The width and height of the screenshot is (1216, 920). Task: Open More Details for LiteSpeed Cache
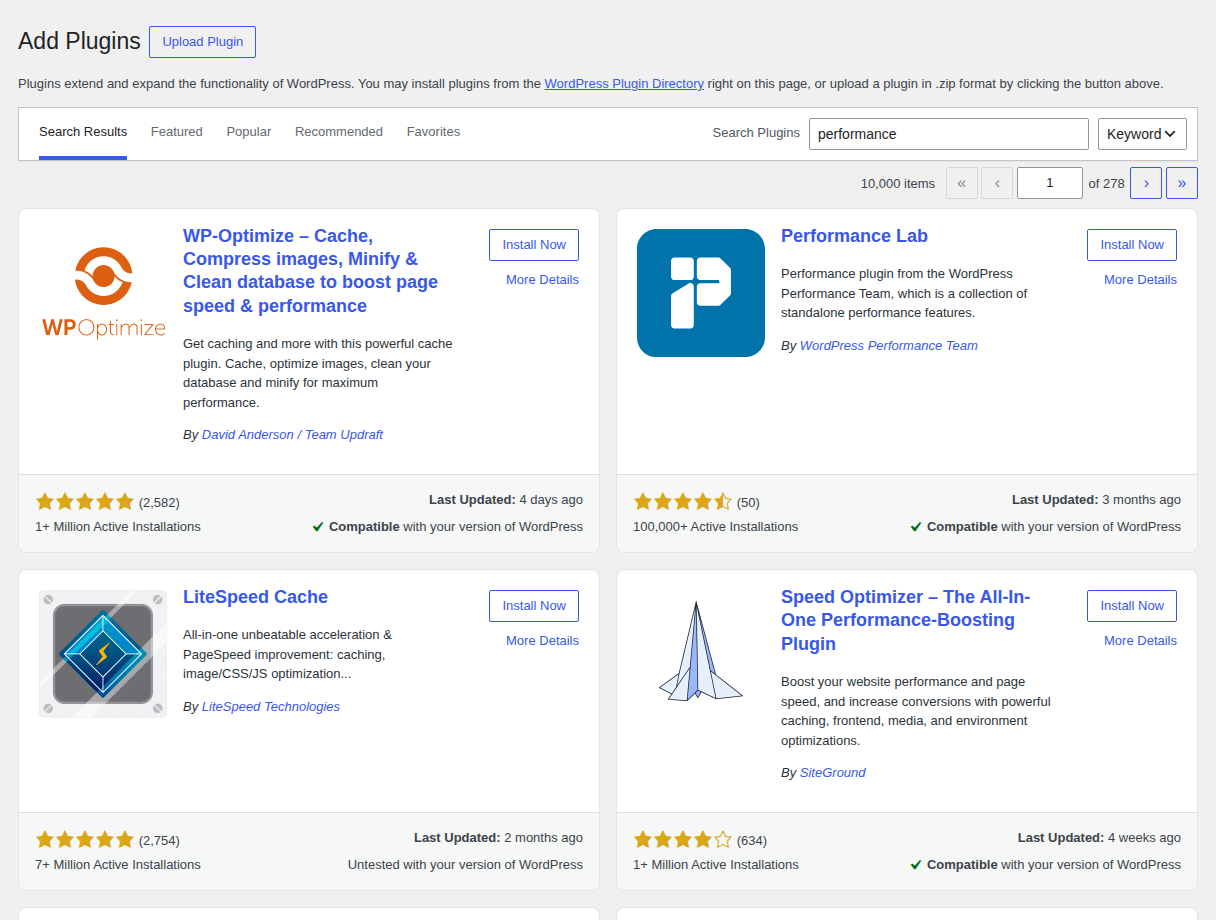click(x=542, y=641)
